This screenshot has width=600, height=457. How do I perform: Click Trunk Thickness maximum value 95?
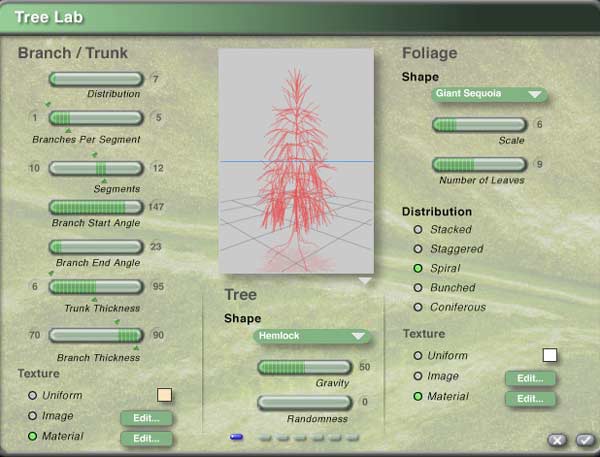[x=158, y=286]
